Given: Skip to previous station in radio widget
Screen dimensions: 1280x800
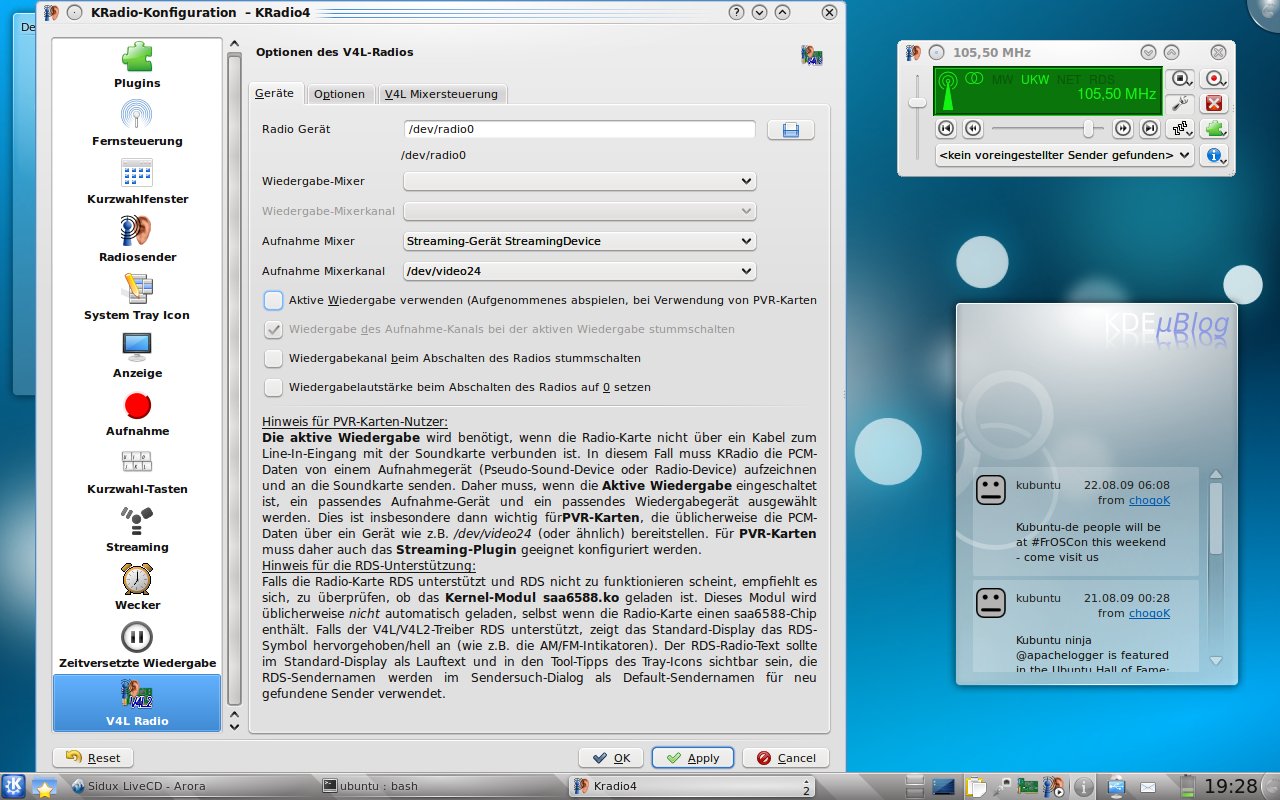Looking at the screenshot, I should click(x=946, y=128).
